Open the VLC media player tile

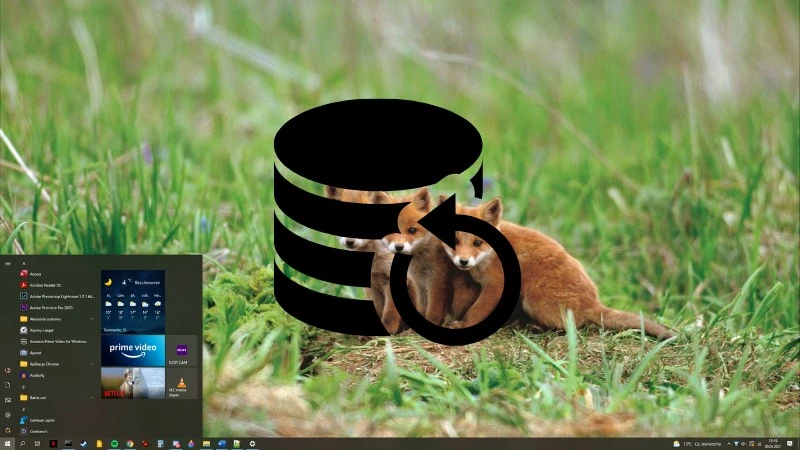tap(182, 383)
